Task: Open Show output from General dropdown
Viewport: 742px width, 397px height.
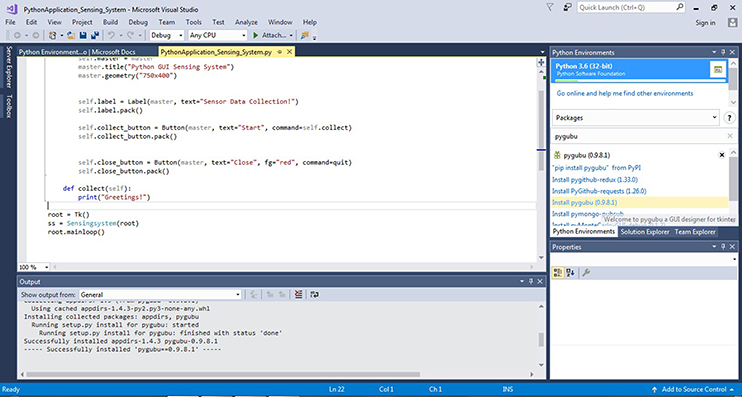Action: 160,294
